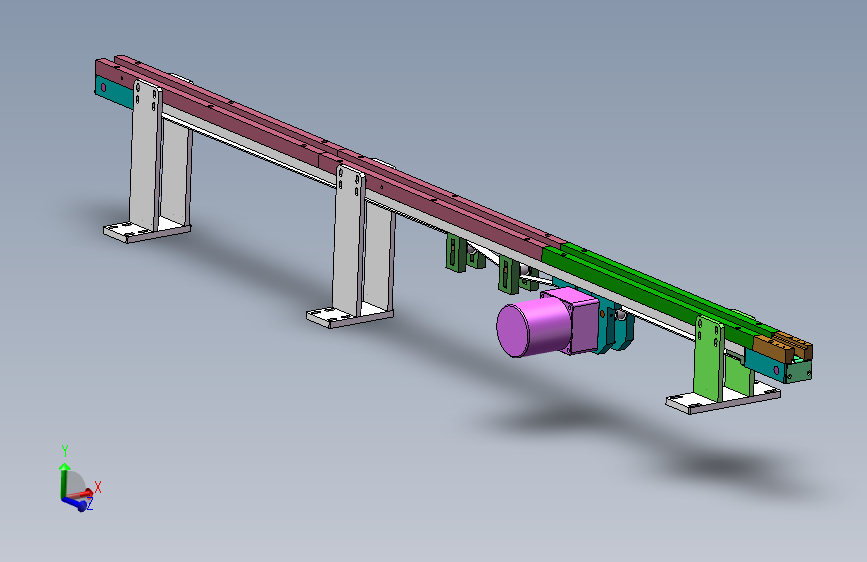The height and width of the screenshot is (562, 867).
Task: Click the green Y axis arrow of the triad
Action: point(64,479)
